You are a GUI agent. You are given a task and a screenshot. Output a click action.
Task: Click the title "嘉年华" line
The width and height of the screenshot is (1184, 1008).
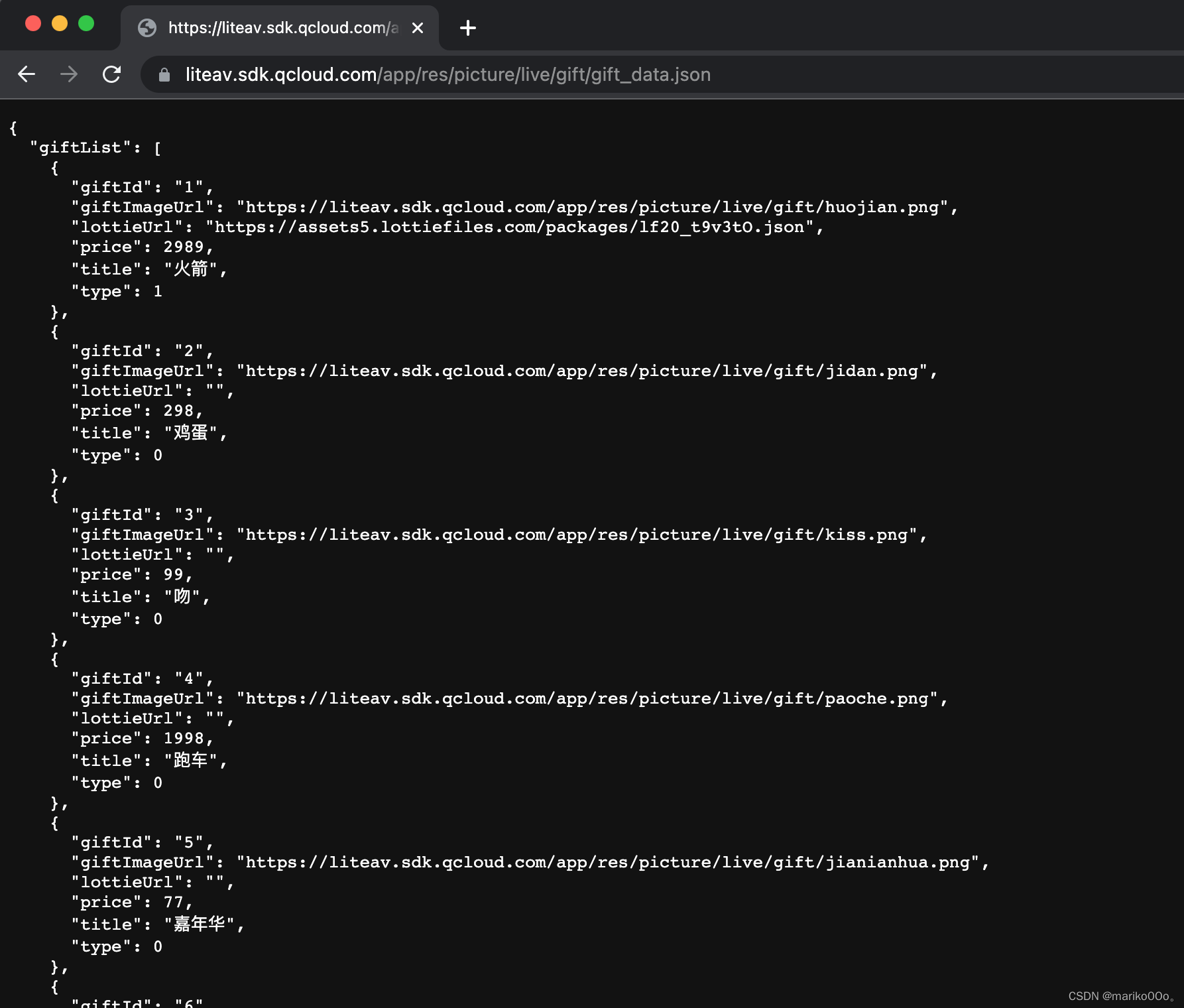158,924
